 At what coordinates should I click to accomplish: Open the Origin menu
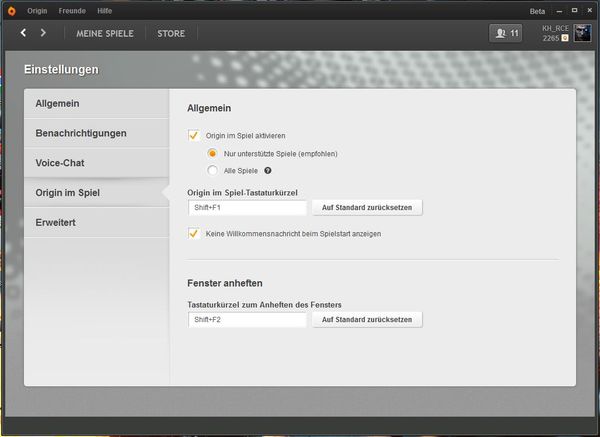pyautogui.click(x=37, y=11)
